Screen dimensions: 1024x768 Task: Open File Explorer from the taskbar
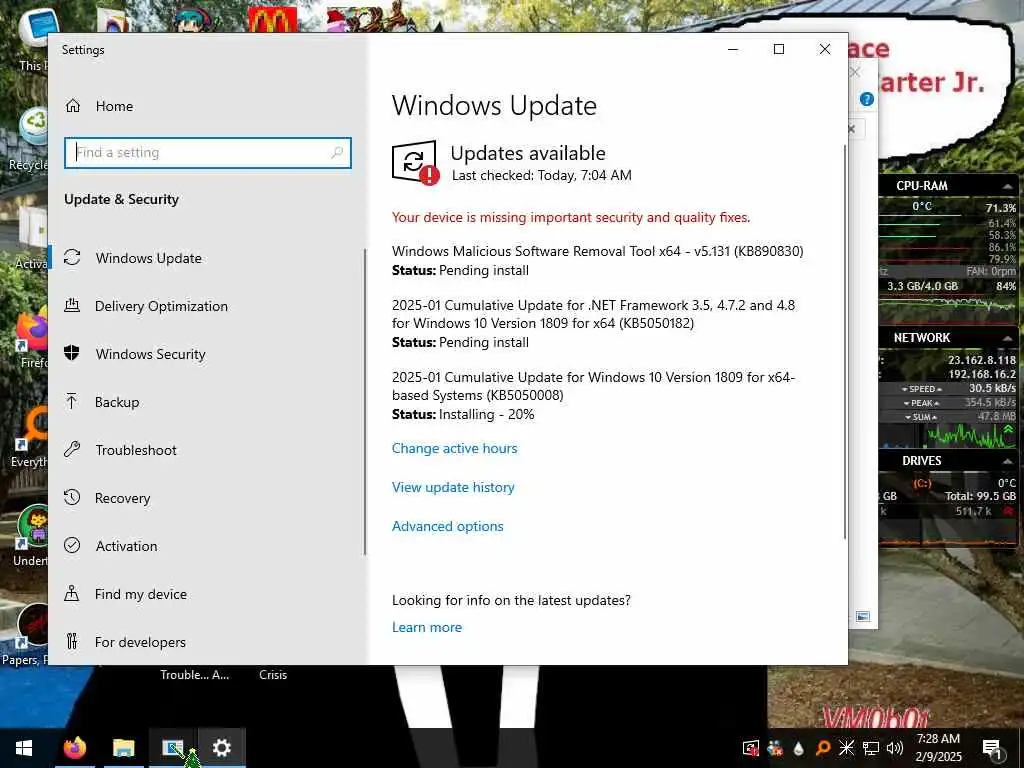[x=123, y=748]
